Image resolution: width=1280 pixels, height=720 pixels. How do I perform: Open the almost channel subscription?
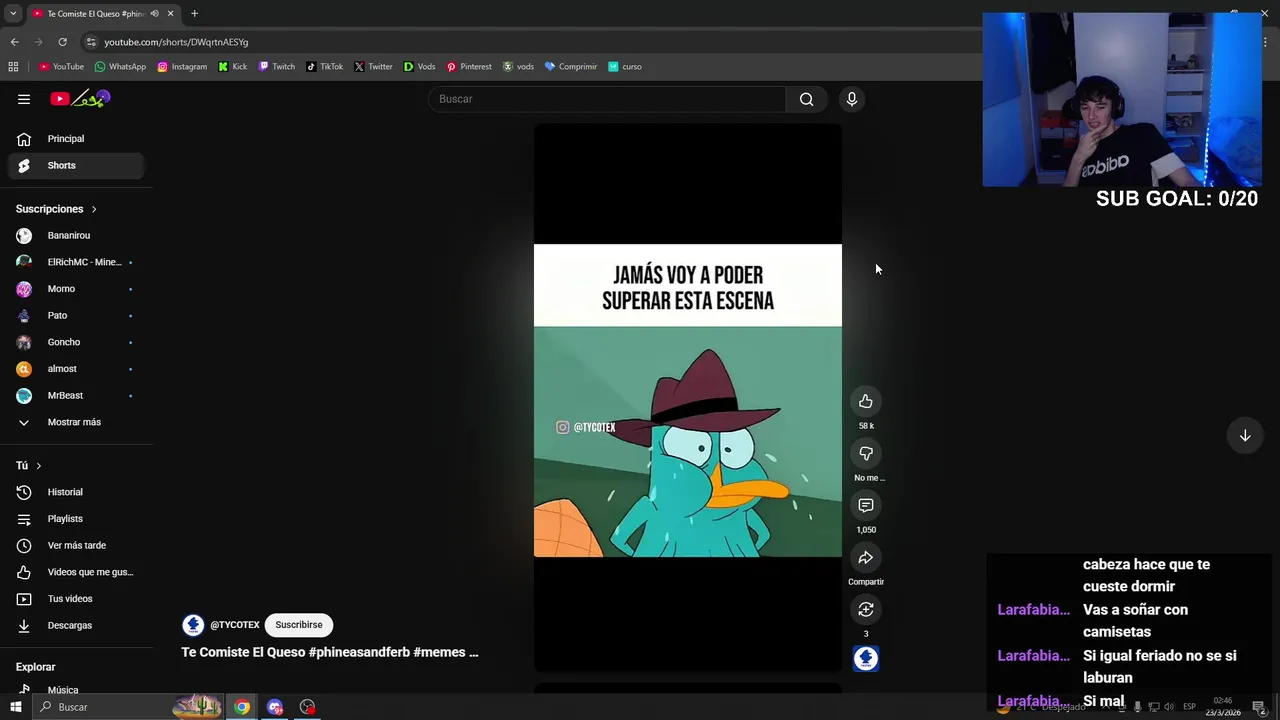click(x=78, y=369)
